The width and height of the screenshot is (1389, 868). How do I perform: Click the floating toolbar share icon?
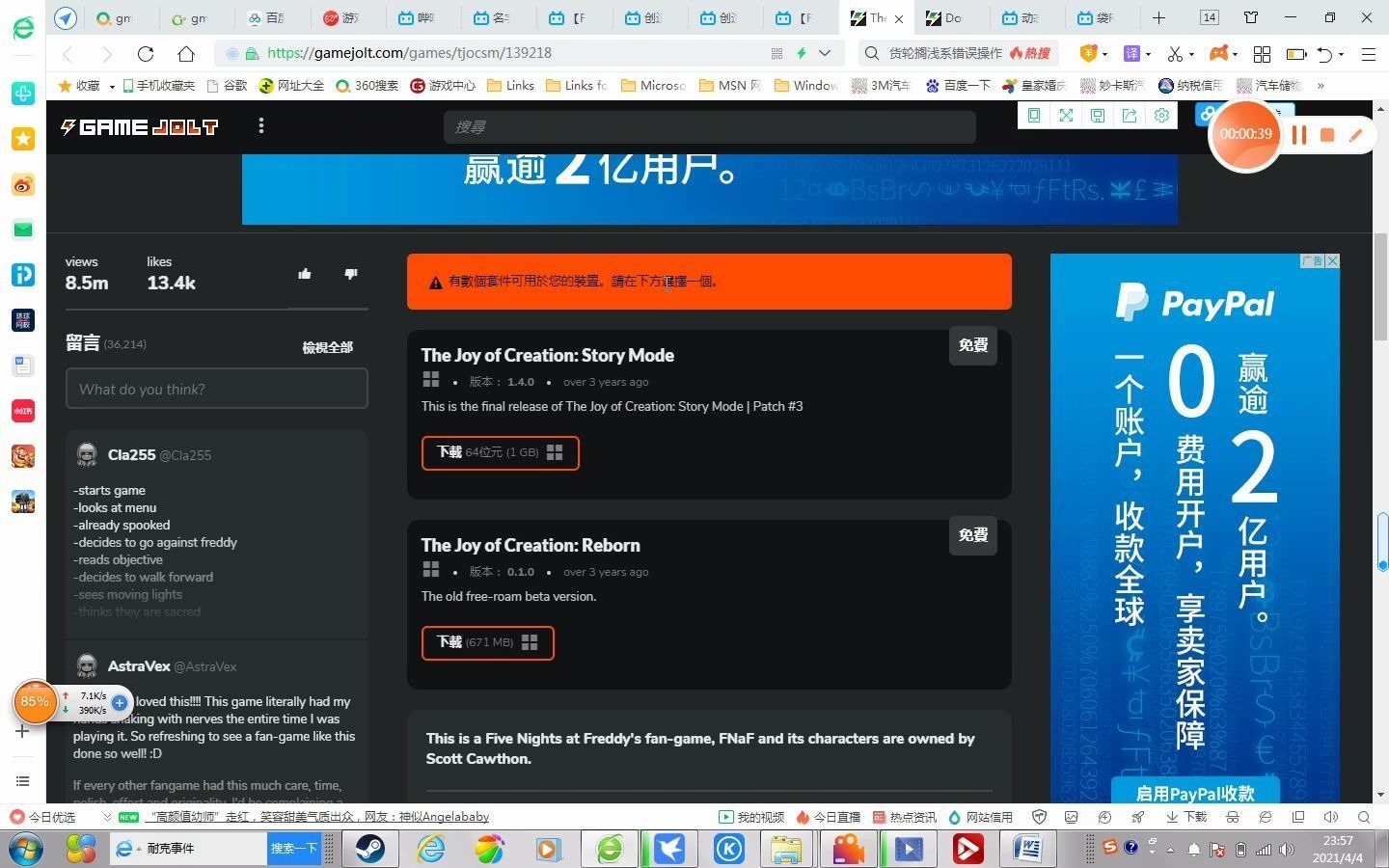pos(1130,116)
